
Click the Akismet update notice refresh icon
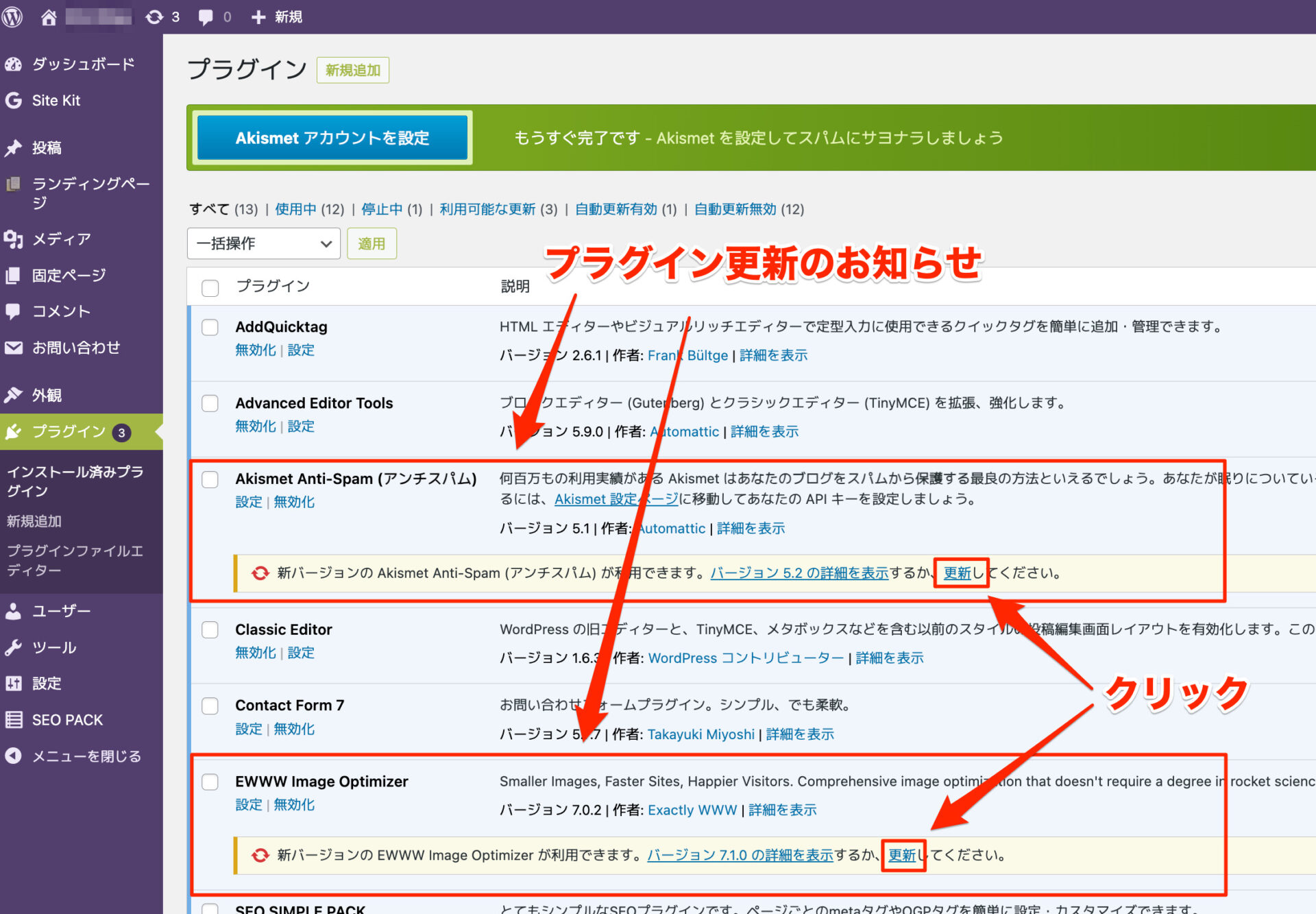click(260, 573)
